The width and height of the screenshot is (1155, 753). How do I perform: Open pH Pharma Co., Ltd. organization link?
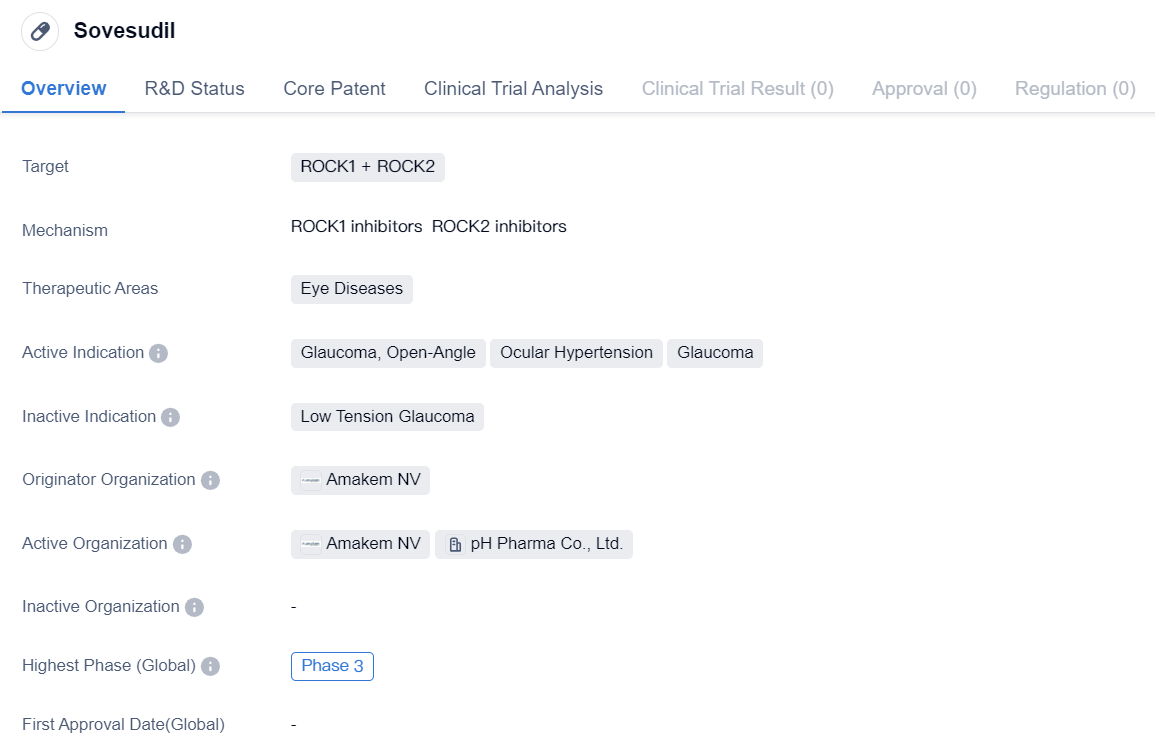point(546,544)
